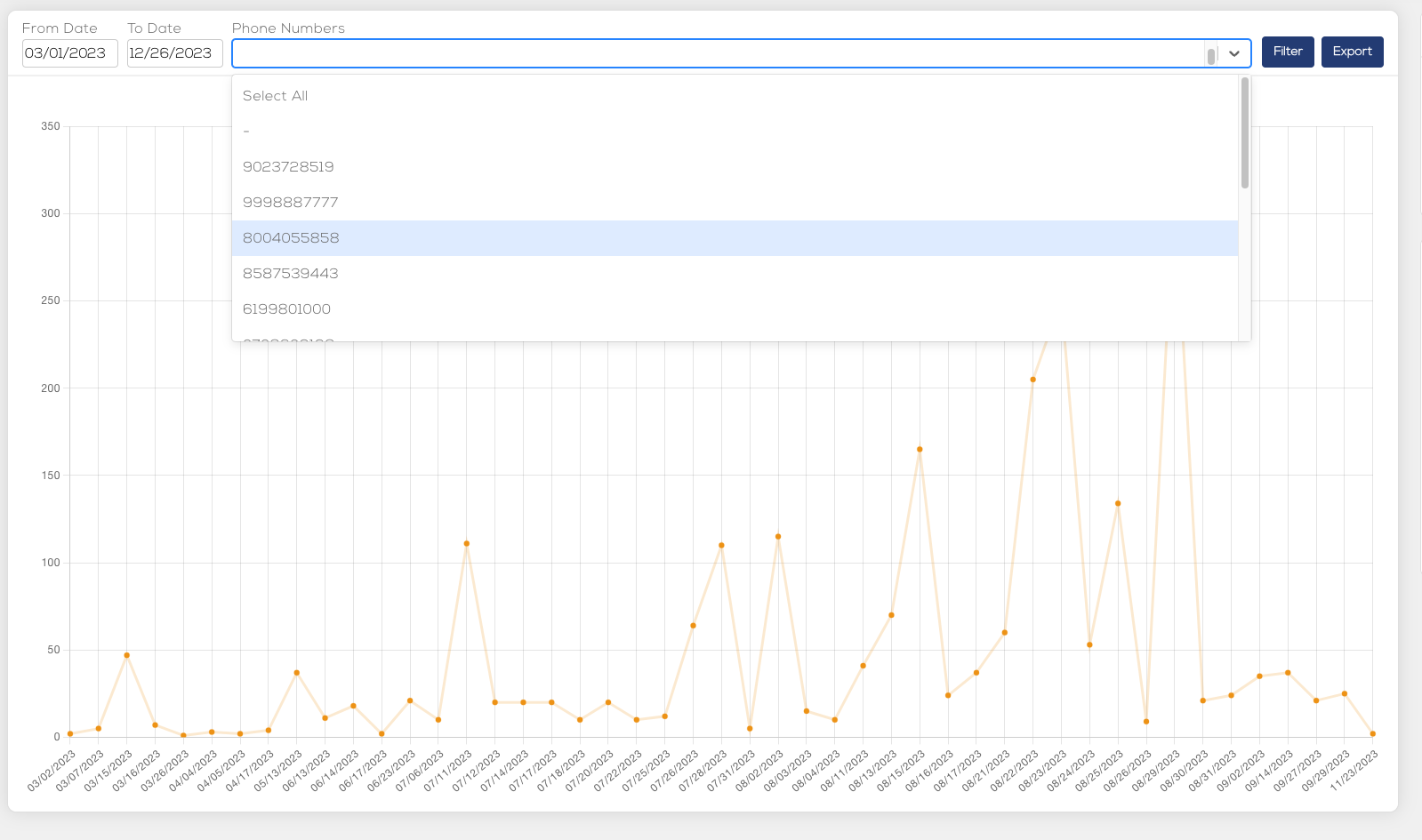Select highlighted number 8004055858
Viewport: 1422px width, 840px height.
(x=291, y=238)
